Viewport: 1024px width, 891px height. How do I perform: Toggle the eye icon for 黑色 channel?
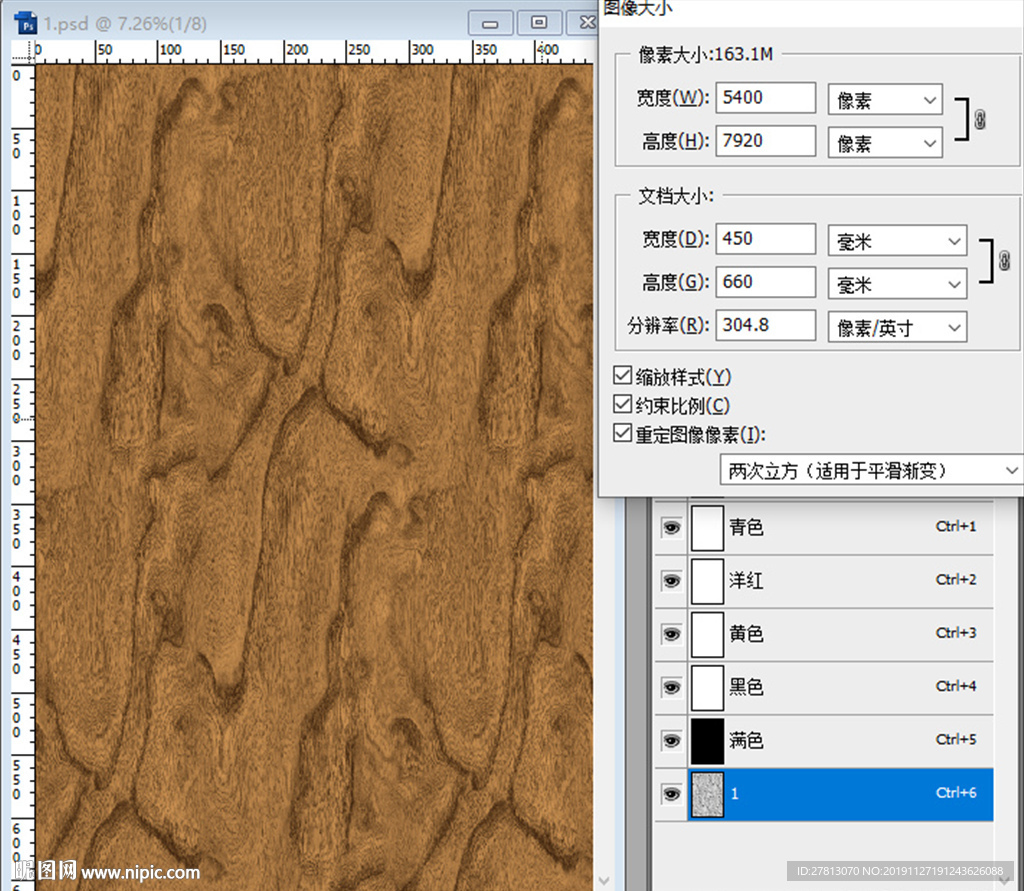coord(671,687)
